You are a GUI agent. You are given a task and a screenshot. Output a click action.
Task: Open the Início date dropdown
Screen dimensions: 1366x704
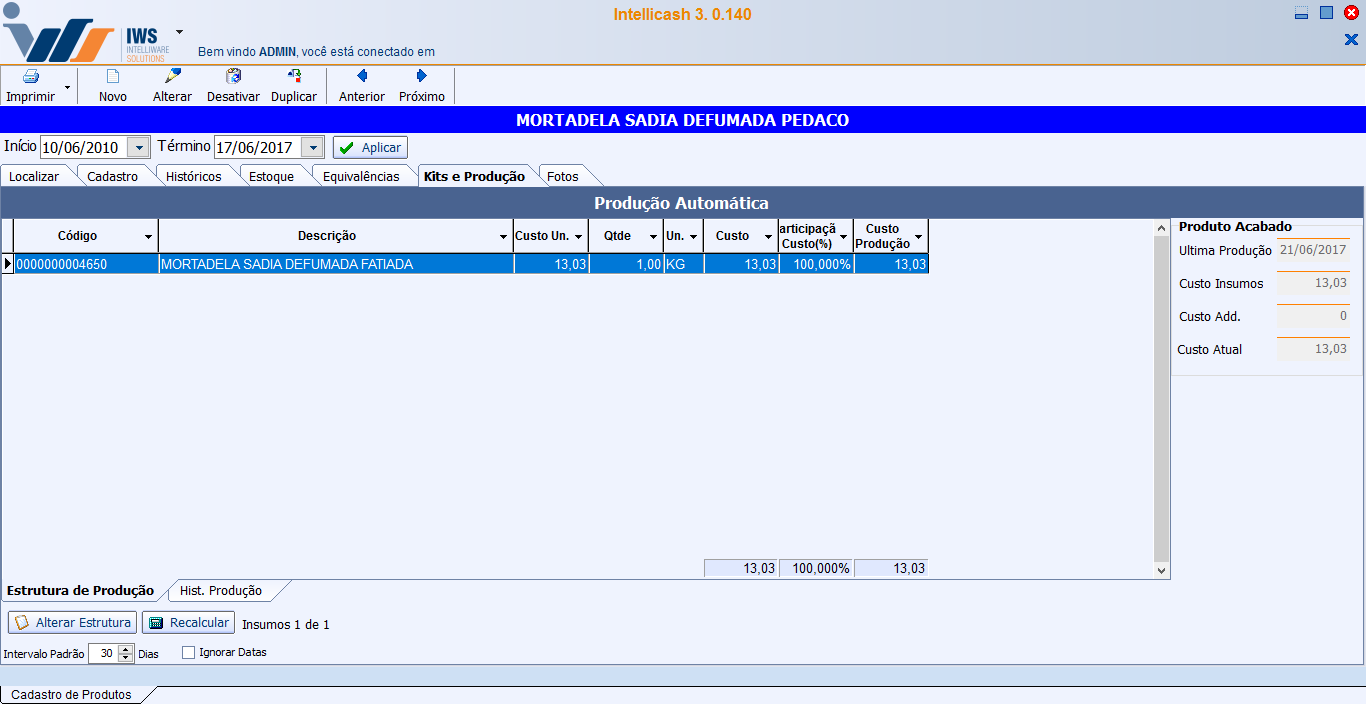(139, 147)
